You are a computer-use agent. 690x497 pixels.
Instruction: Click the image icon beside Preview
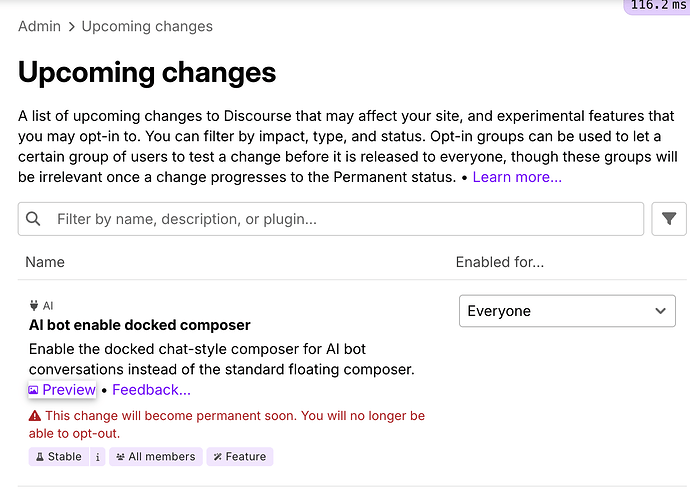pos(33,390)
